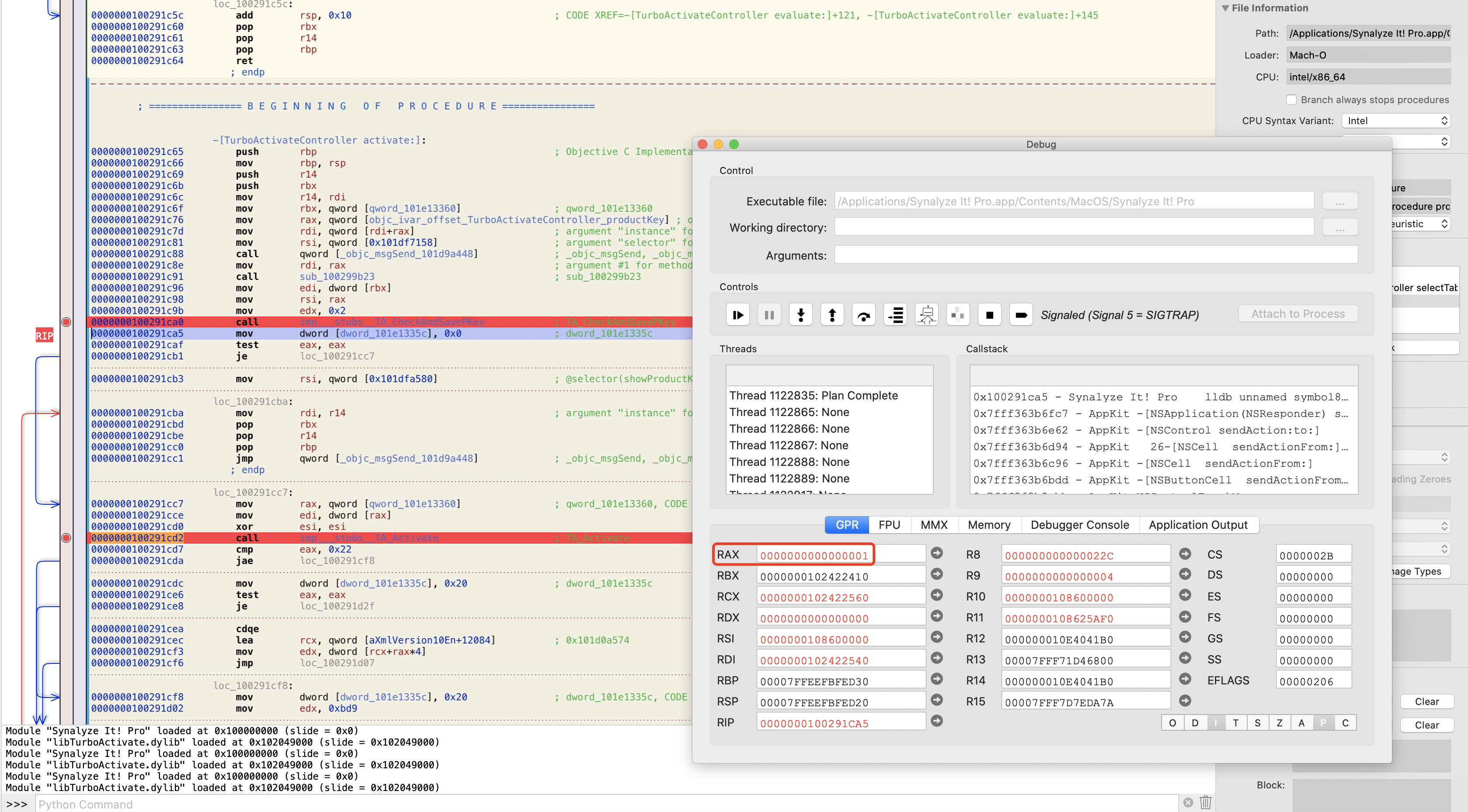This screenshot has width=1468, height=812.
Task: Click the breakpoint tag button in Controls
Action: (1021, 315)
